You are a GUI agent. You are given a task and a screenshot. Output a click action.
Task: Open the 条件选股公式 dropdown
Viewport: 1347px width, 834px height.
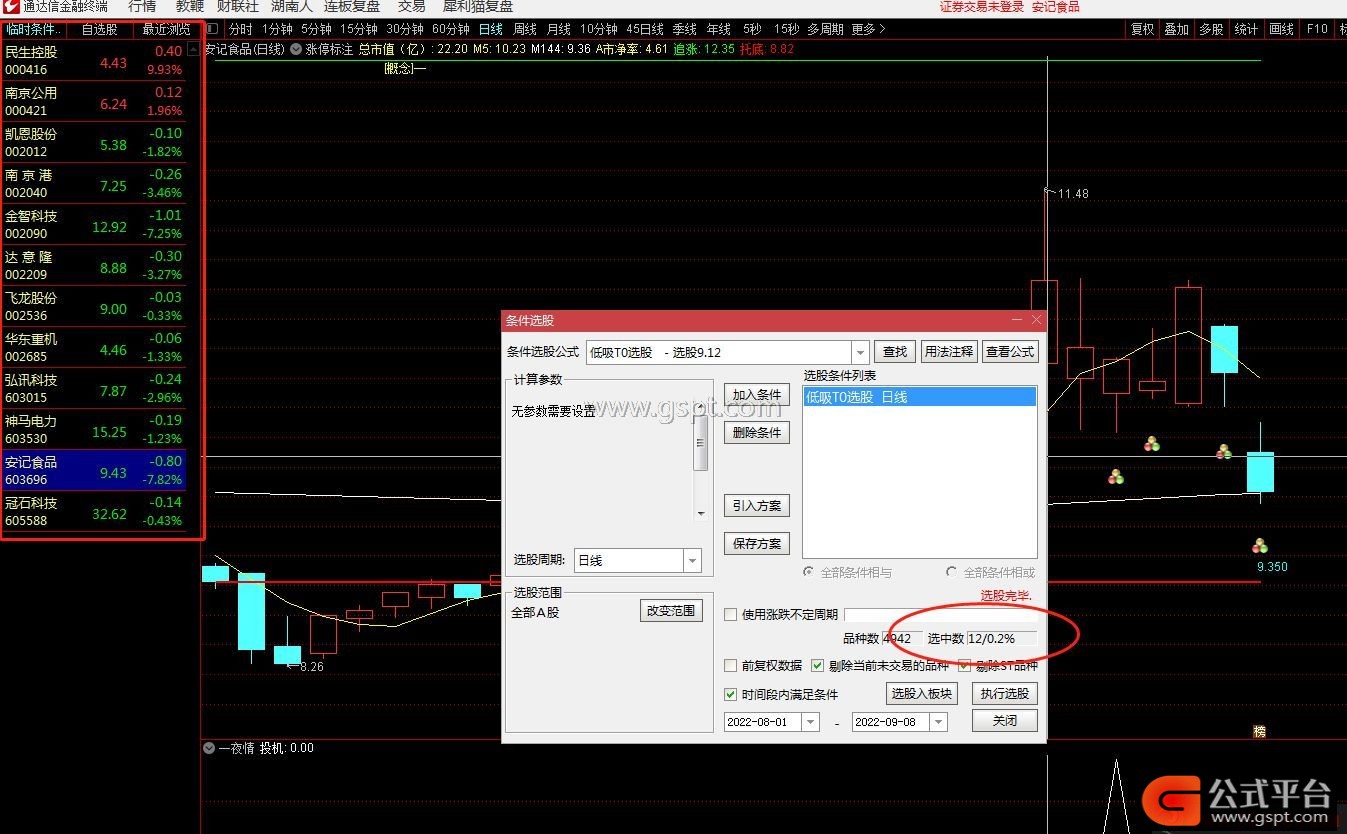point(860,352)
